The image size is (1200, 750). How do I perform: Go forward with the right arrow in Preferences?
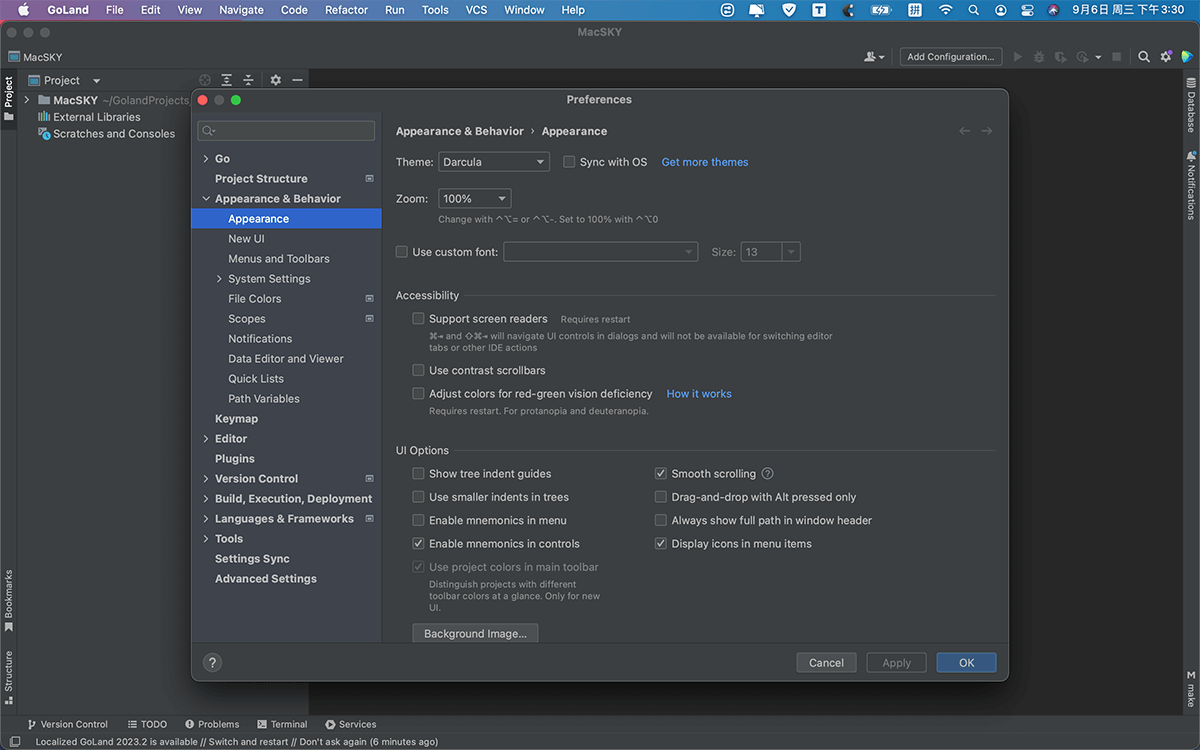click(x=986, y=131)
